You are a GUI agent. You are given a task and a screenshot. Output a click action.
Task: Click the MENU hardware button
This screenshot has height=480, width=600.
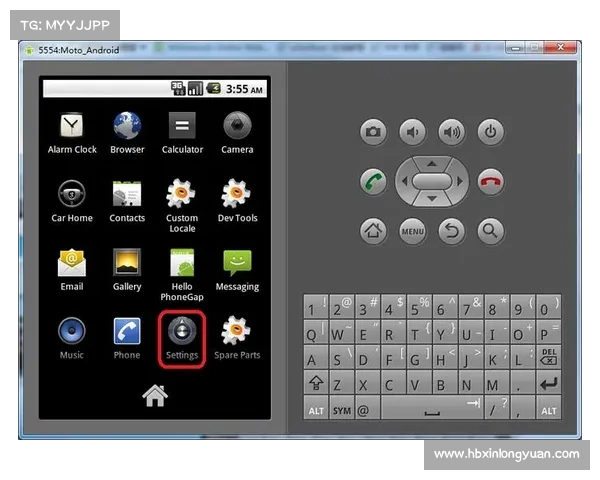click(x=412, y=231)
